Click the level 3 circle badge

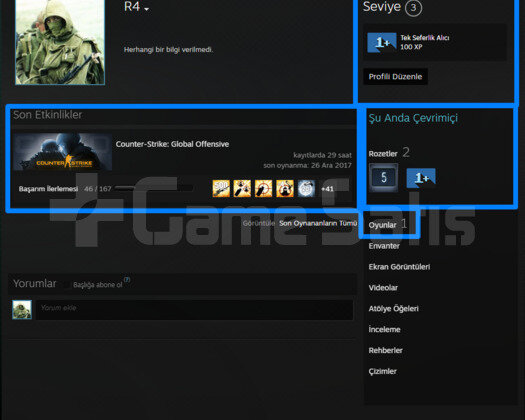tap(414, 7)
